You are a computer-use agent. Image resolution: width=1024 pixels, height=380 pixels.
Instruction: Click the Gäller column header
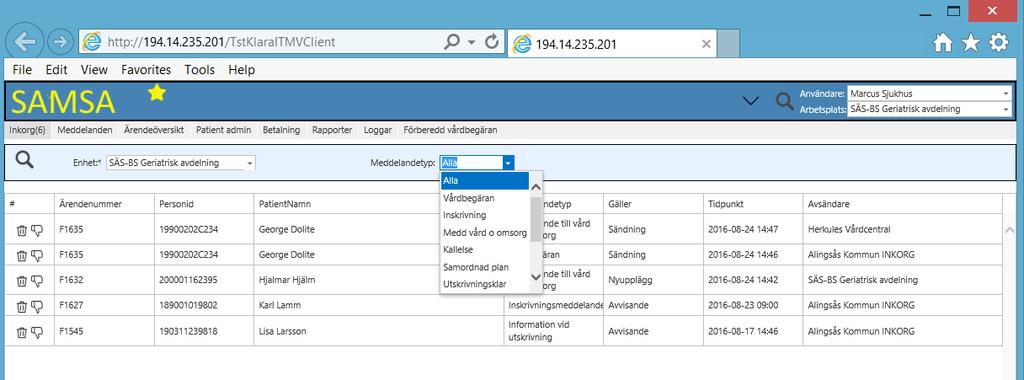(x=653, y=204)
